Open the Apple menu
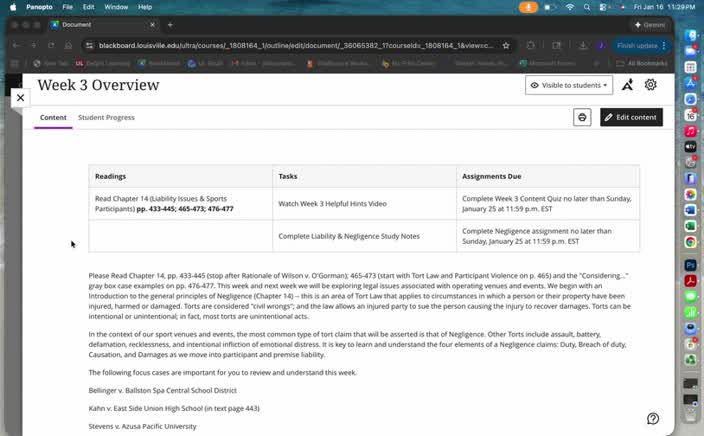This screenshot has height=436, width=704. pos(13,7)
